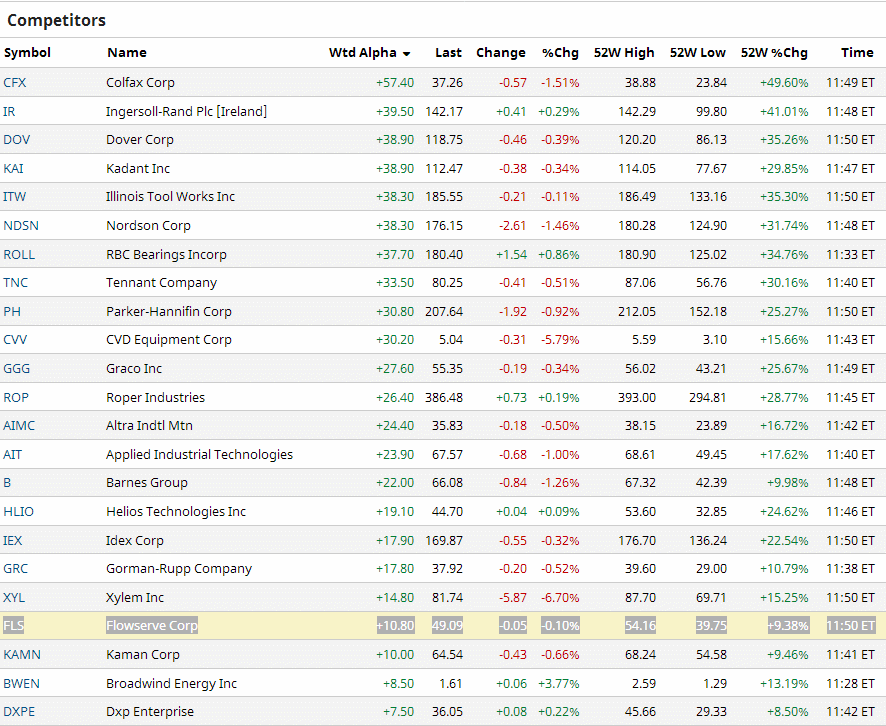Image resolution: width=886 pixels, height=726 pixels.
Task: Select Applied Industrial Technologies name
Action: click(x=199, y=454)
